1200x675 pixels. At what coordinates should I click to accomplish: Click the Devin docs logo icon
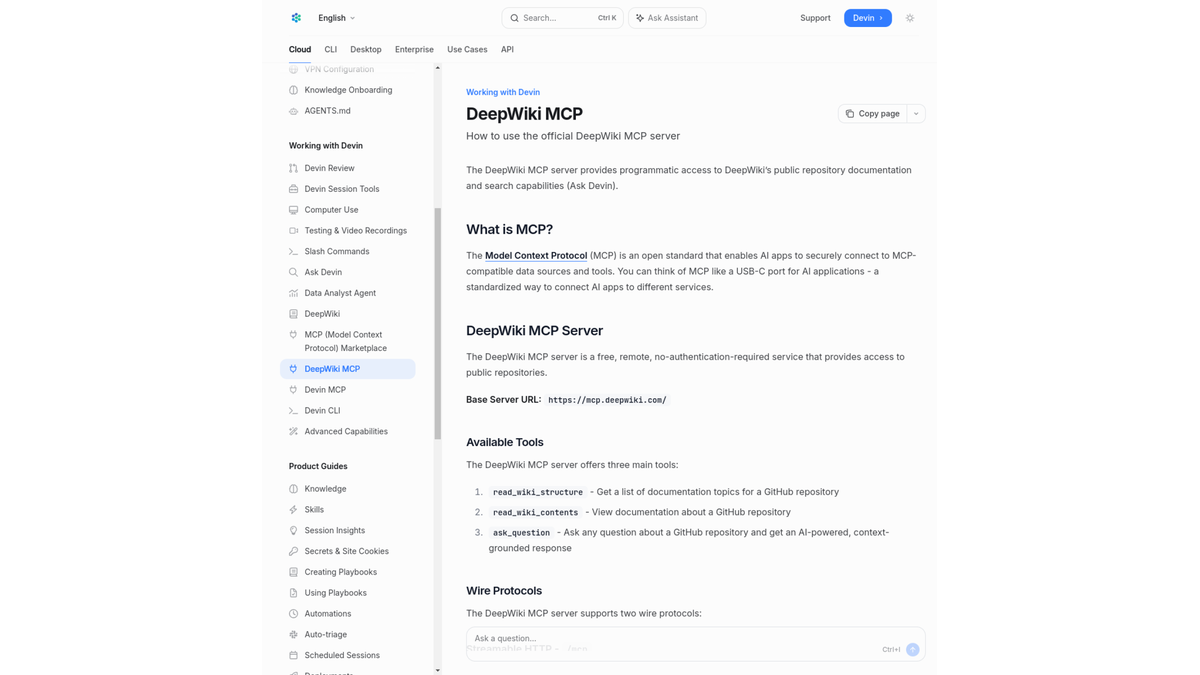click(x=296, y=18)
